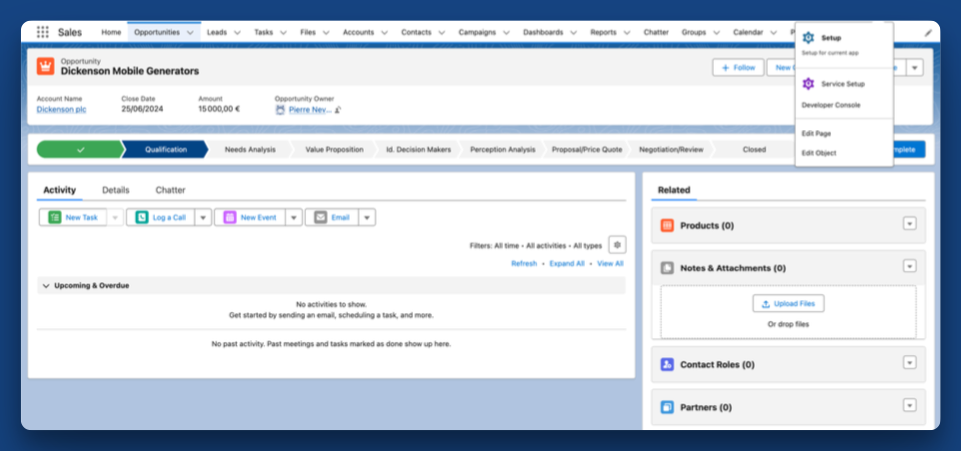Select the Id. Decision Makers stage
Image resolution: width=961 pixels, height=451 pixels.
419,150
